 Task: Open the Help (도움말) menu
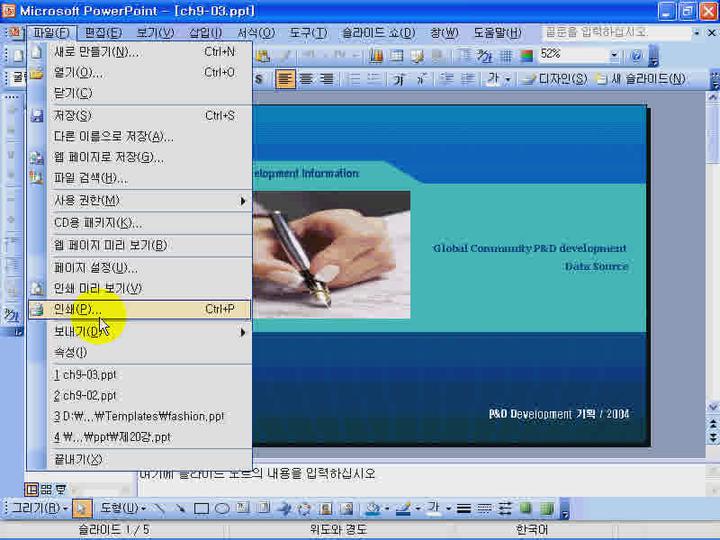click(x=497, y=33)
